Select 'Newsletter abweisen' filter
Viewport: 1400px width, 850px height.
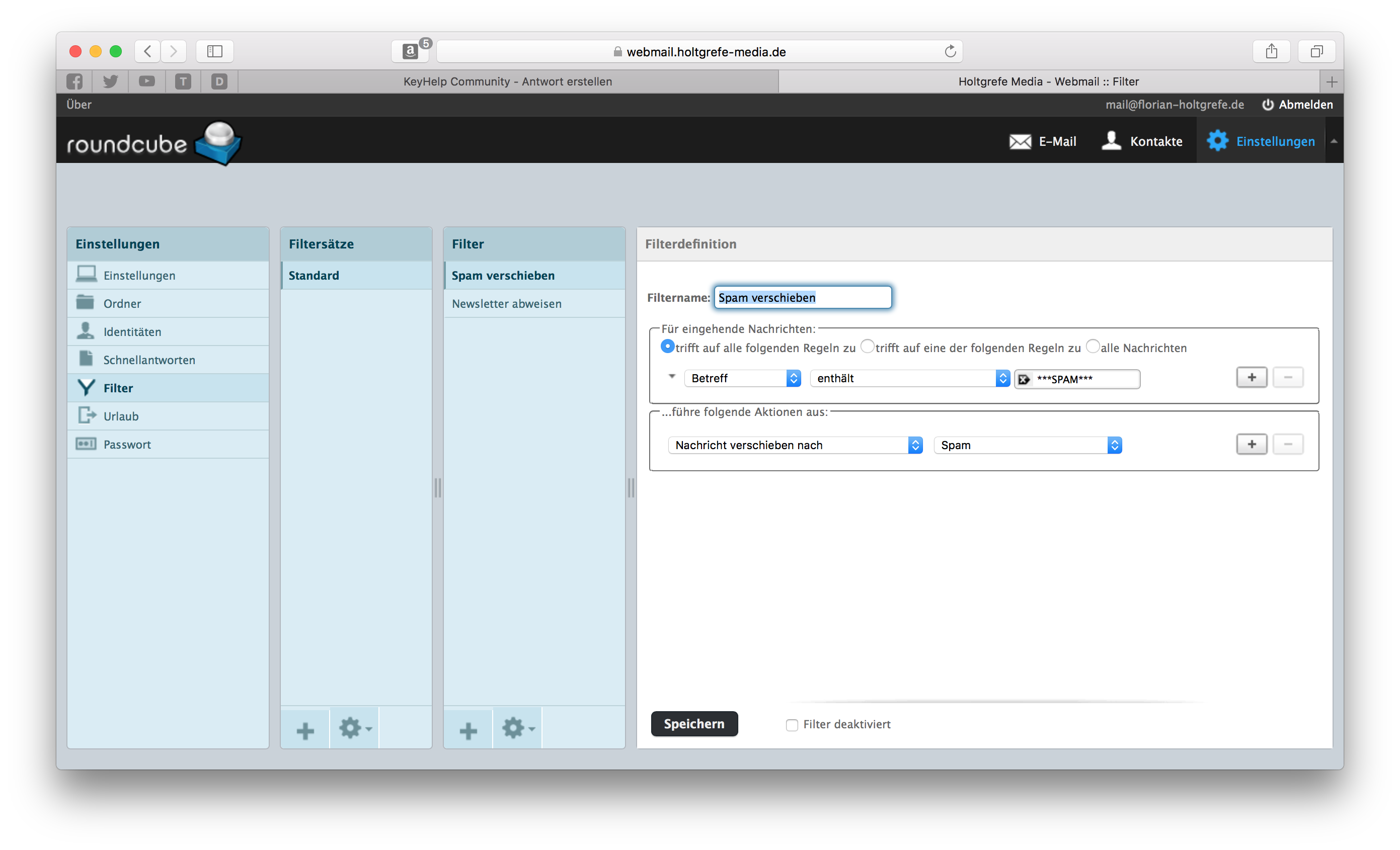(506, 304)
